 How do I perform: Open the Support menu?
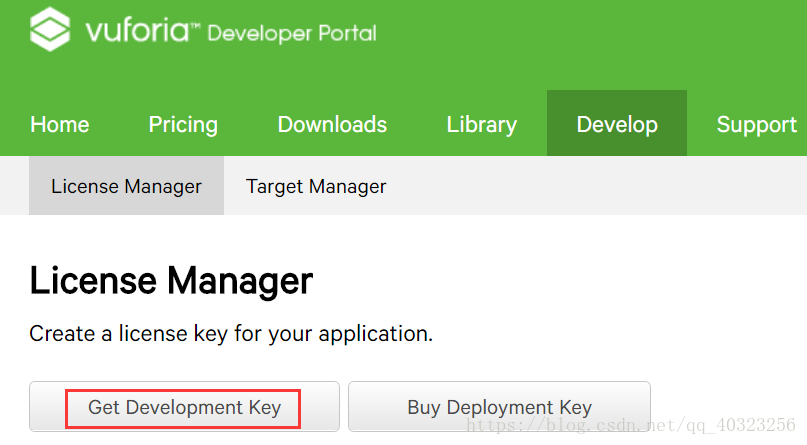757,125
